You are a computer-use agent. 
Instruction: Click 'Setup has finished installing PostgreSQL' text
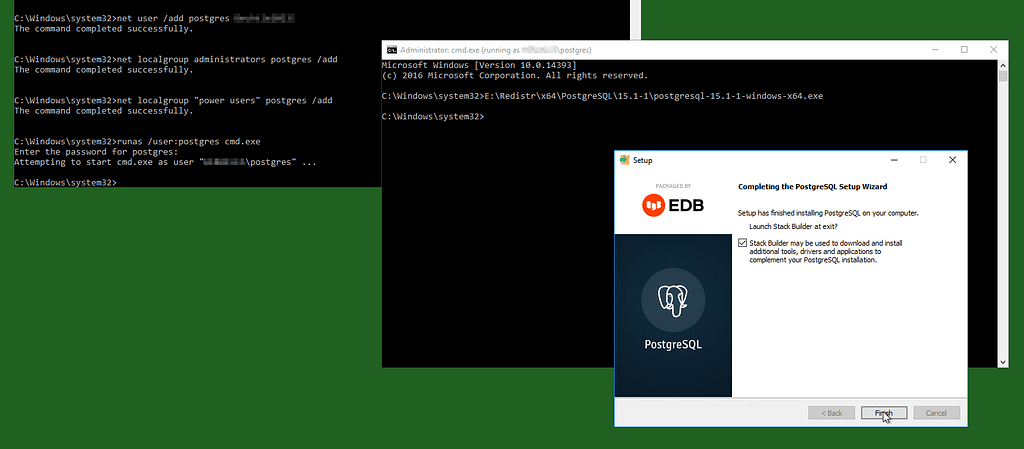click(x=828, y=213)
